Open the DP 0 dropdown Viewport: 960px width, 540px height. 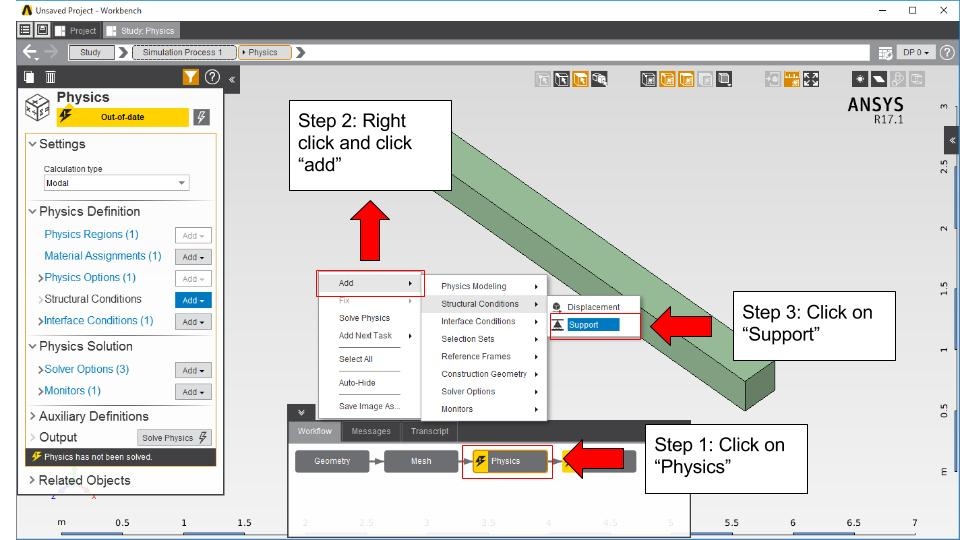(x=915, y=53)
